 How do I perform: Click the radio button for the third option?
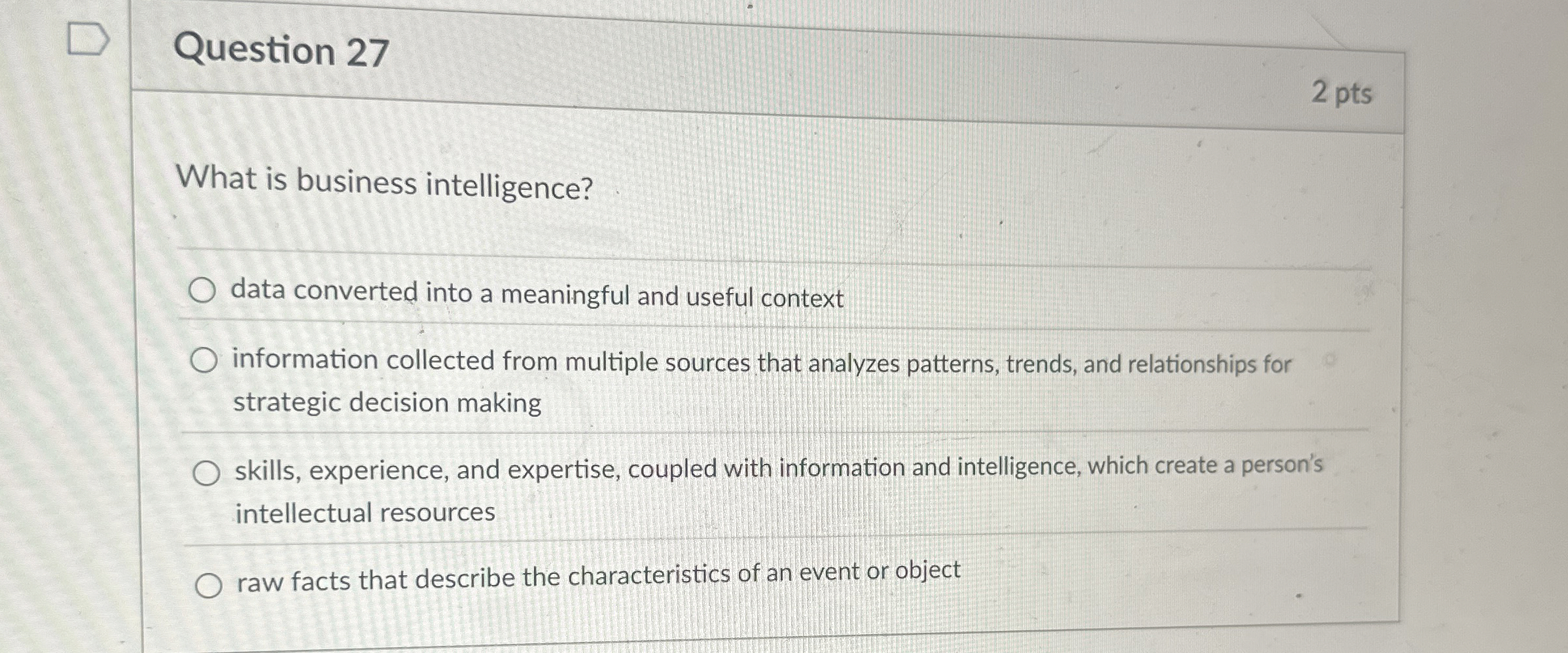[x=208, y=471]
